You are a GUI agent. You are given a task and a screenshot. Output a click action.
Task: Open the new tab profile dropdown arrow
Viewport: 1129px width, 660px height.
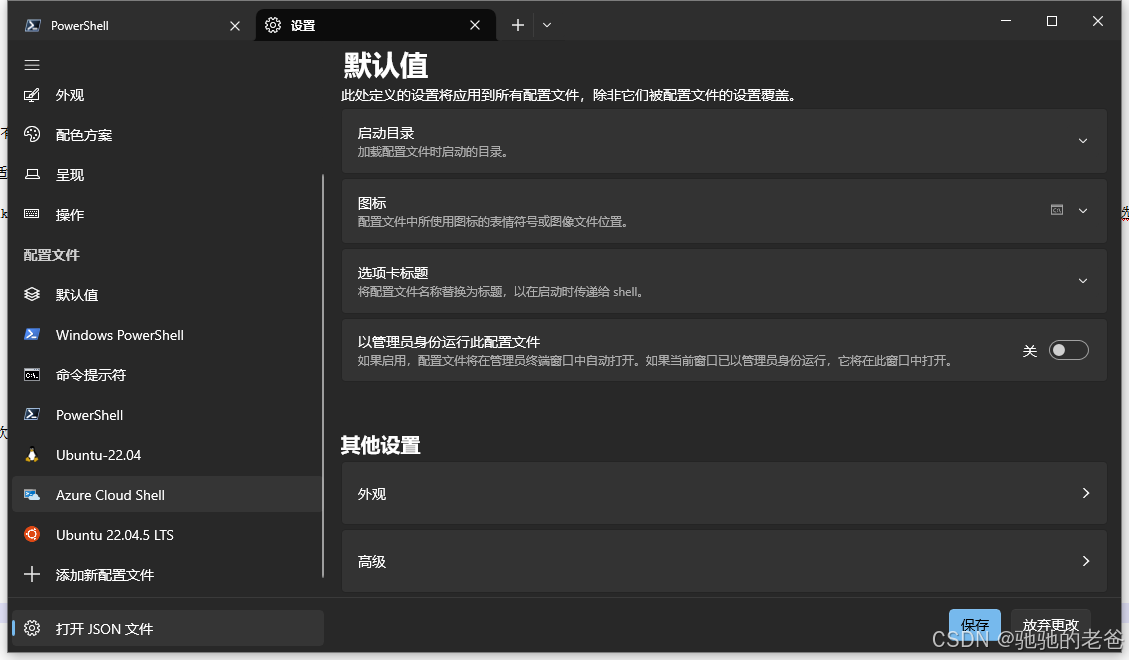click(547, 25)
